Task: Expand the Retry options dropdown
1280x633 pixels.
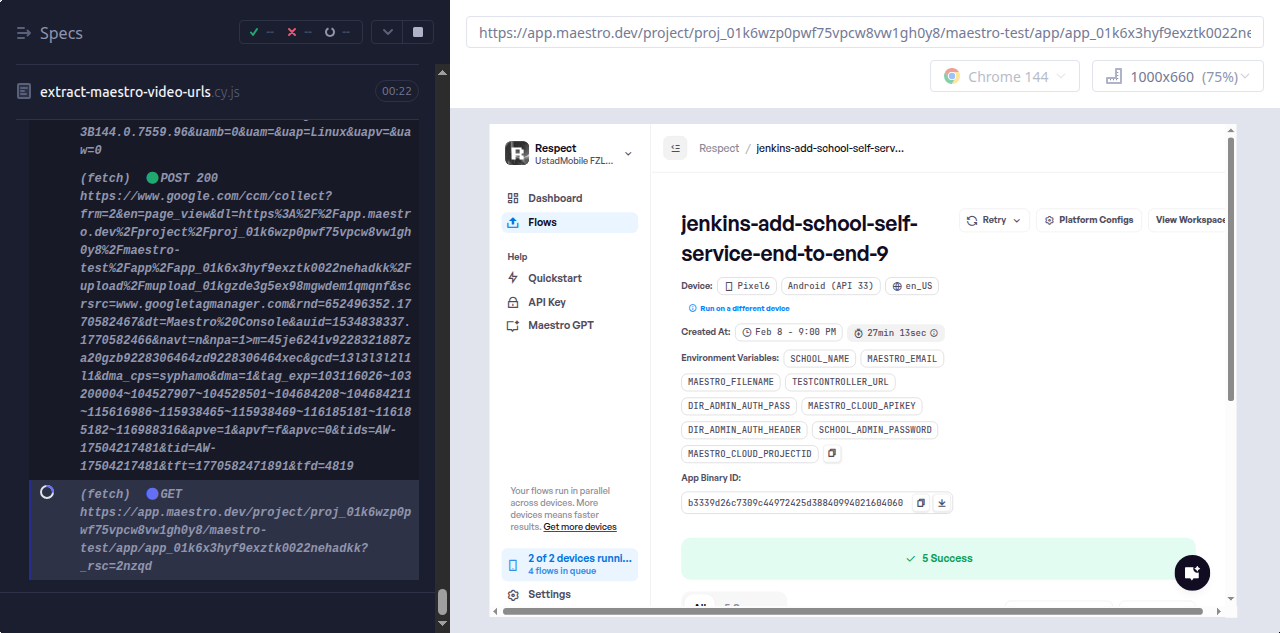Action: tap(994, 220)
